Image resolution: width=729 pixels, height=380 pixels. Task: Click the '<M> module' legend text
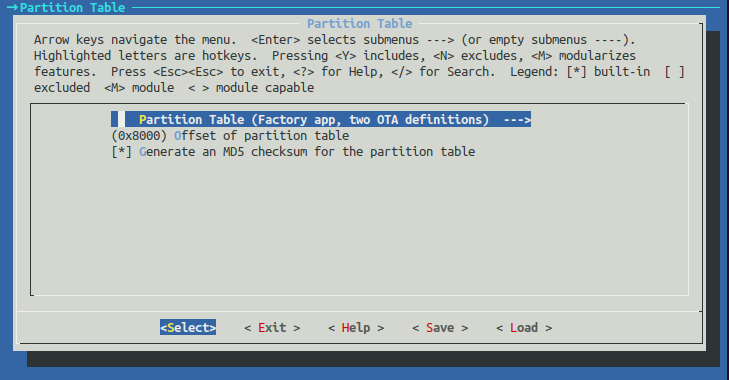coord(139,87)
